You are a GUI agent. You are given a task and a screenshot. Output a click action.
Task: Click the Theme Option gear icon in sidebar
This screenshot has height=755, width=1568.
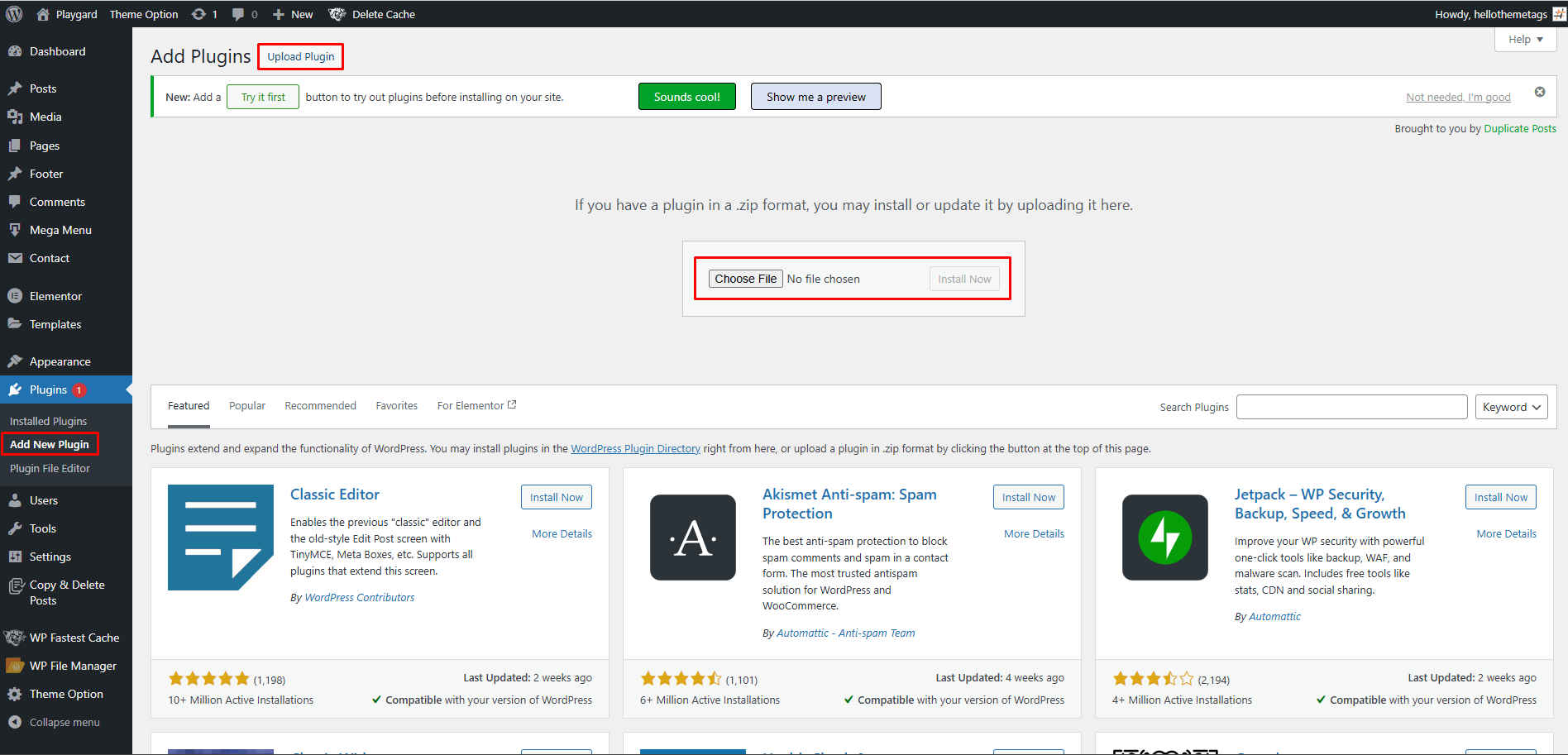[x=15, y=694]
